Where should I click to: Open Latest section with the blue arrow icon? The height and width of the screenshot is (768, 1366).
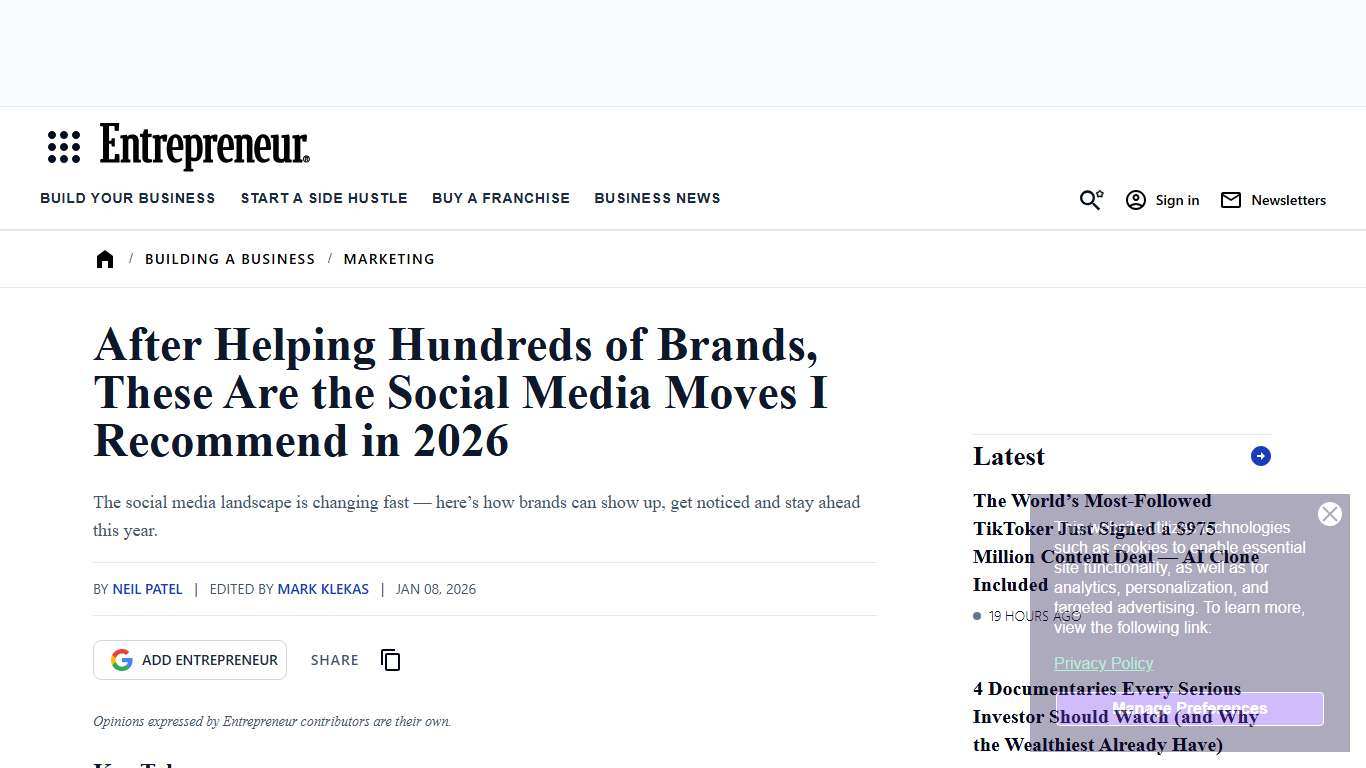(1260, 456)
